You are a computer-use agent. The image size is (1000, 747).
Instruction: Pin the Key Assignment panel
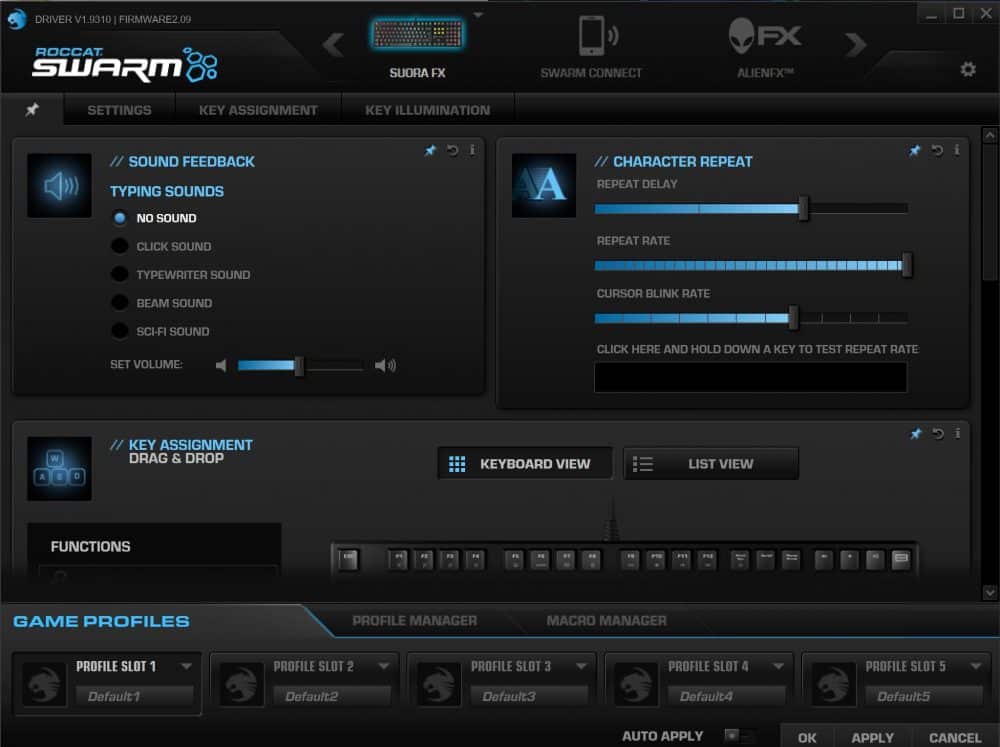tap(916, 434)
